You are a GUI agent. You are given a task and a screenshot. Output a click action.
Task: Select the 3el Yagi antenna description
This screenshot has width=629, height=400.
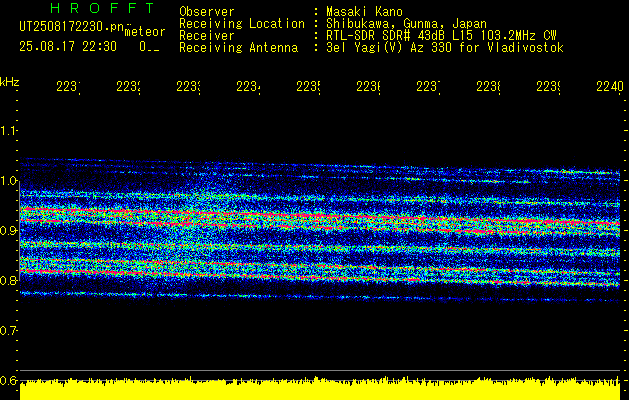click(445, 48)
